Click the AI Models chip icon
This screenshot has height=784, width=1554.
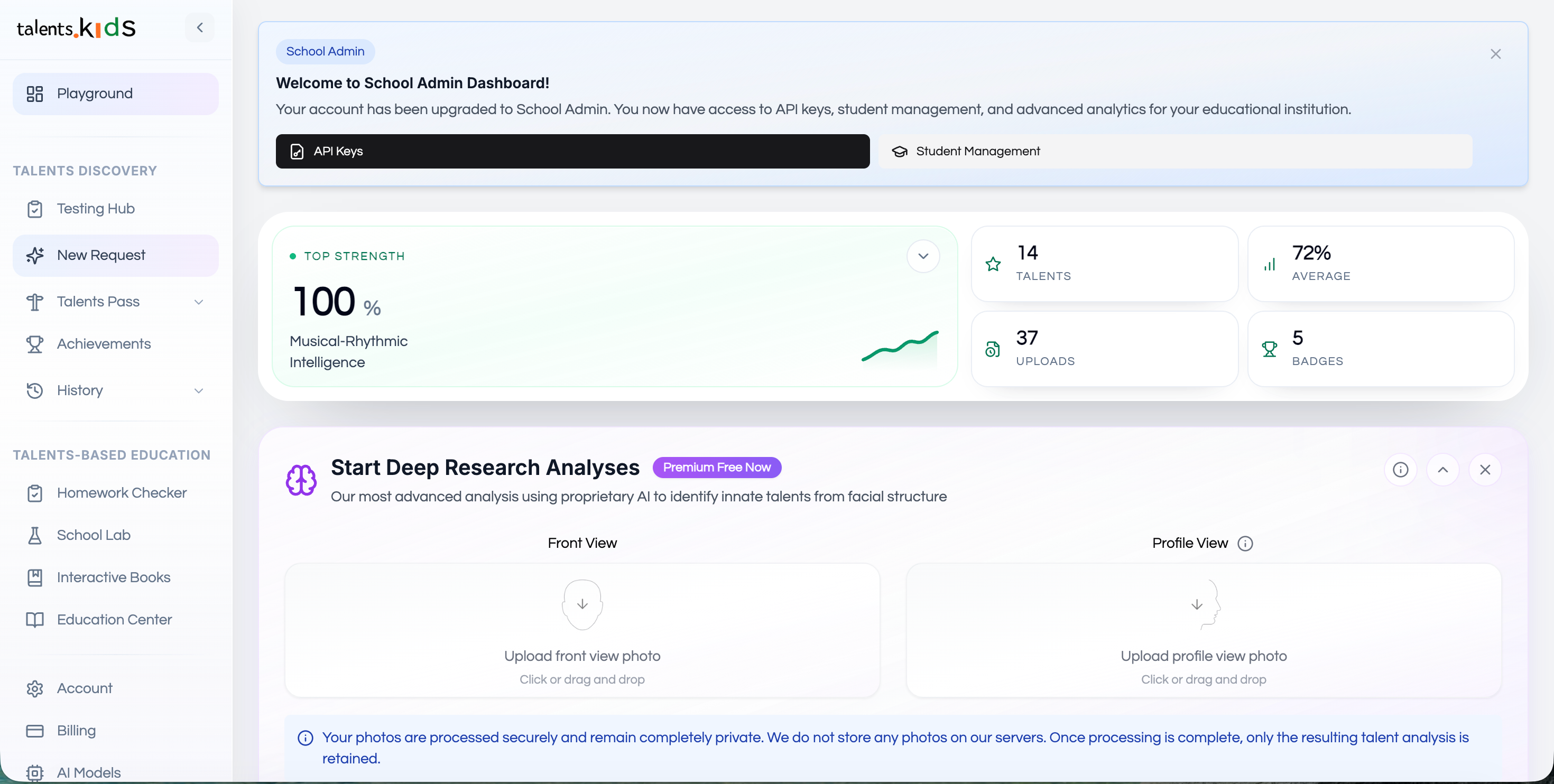coord(35,772)
